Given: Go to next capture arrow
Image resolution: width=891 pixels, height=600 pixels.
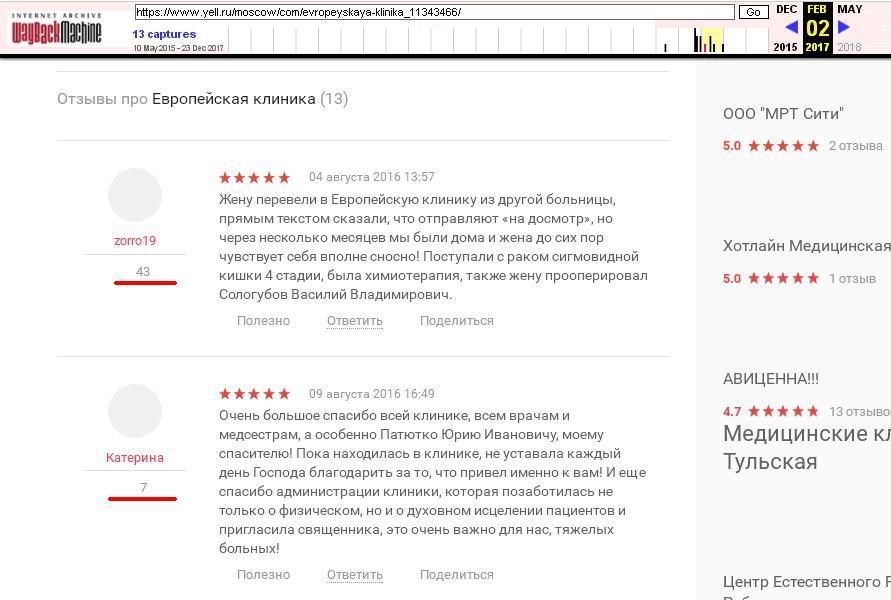Looking at the screenshot, I should pyautogui.click(x=844, y=28).
